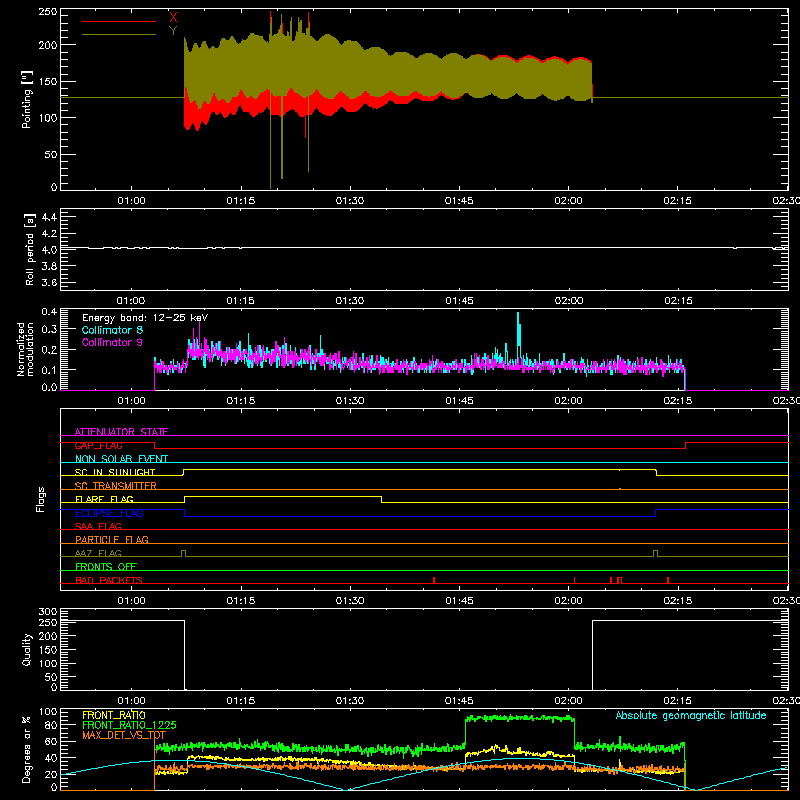
Task: Click the tall cyan Collimator 8 spike
Action: coord(518,334)
